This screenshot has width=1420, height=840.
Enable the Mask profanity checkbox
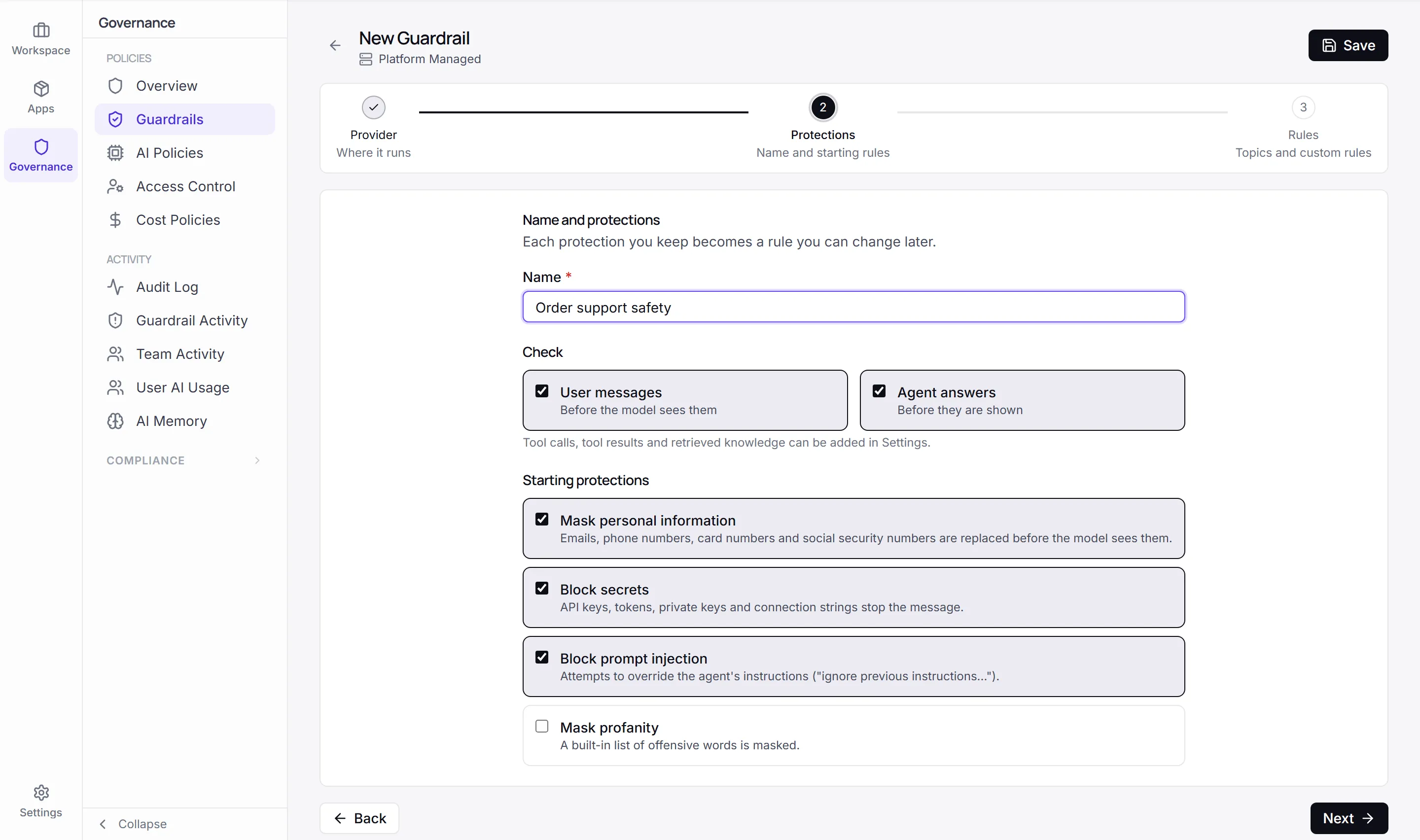pyautogui.click(x=542, y=726)
